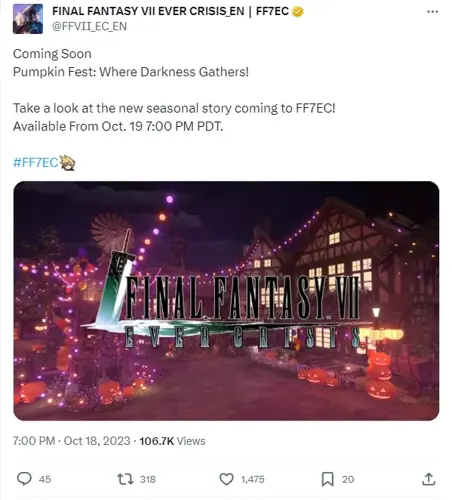The image size is (452, 500).
Task: Like the post with the heart icon
Action: (x=226, y=479)
